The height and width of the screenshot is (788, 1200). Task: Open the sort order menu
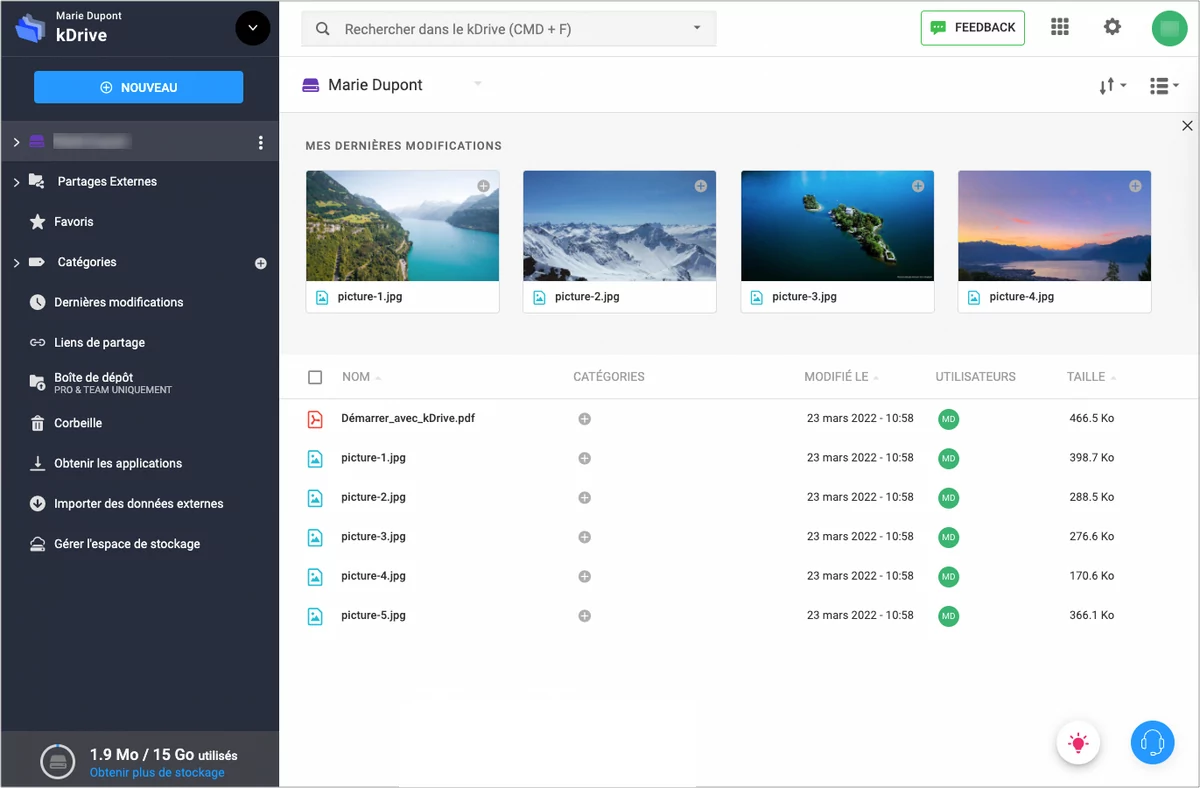(1112, 86)
